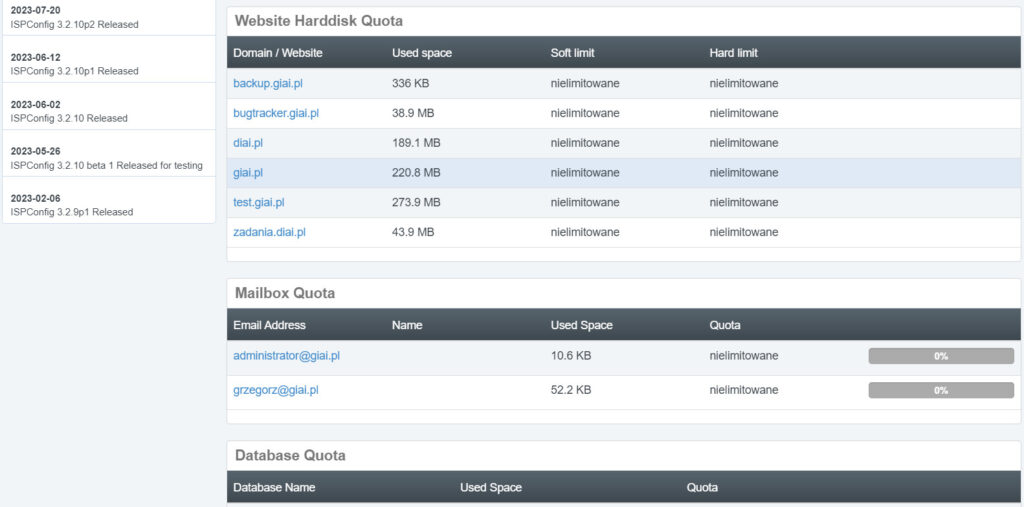Screen dimensions: 1024x507
Task: Click the quota value for administrator@giai.pl
Action: 744,356
